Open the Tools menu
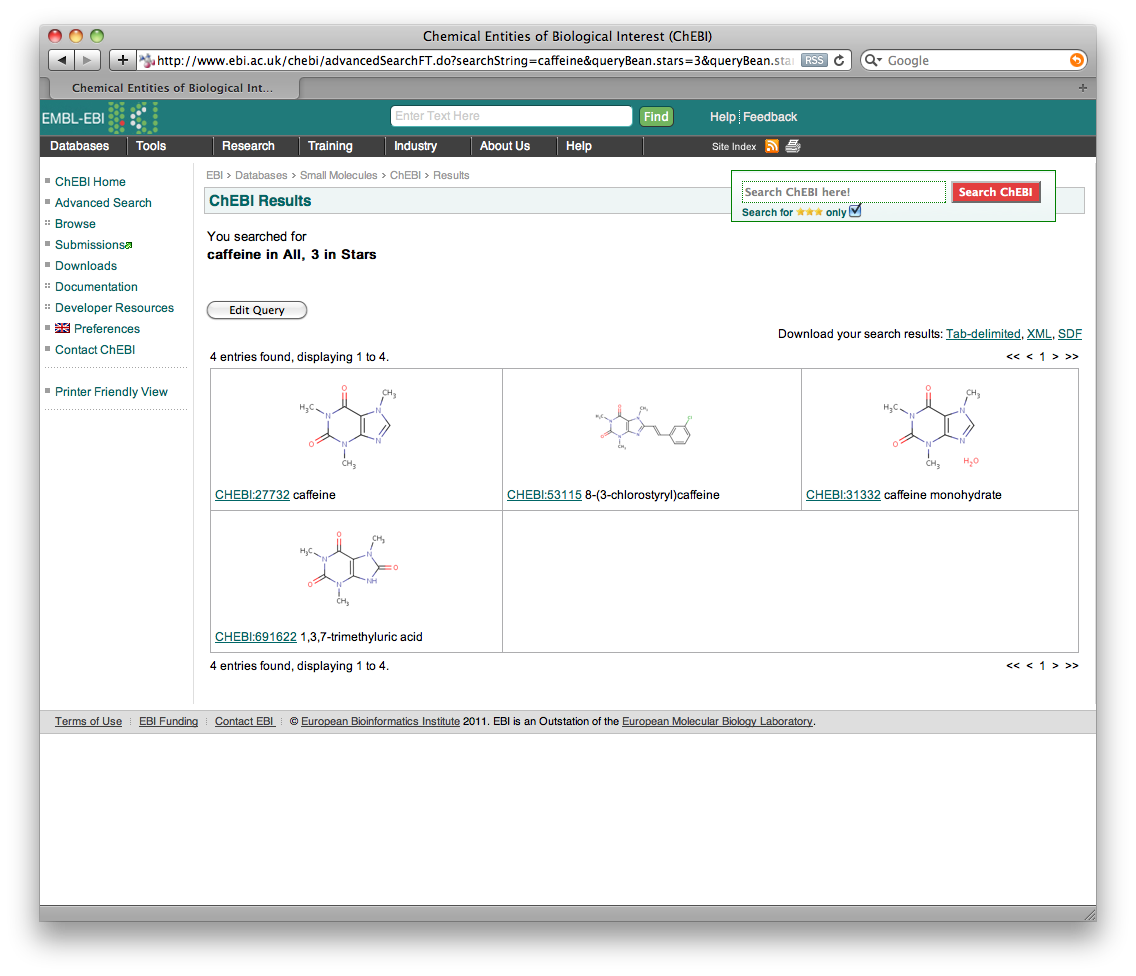The width and height of the screenshot is (1136, 976). pos(151,146)
